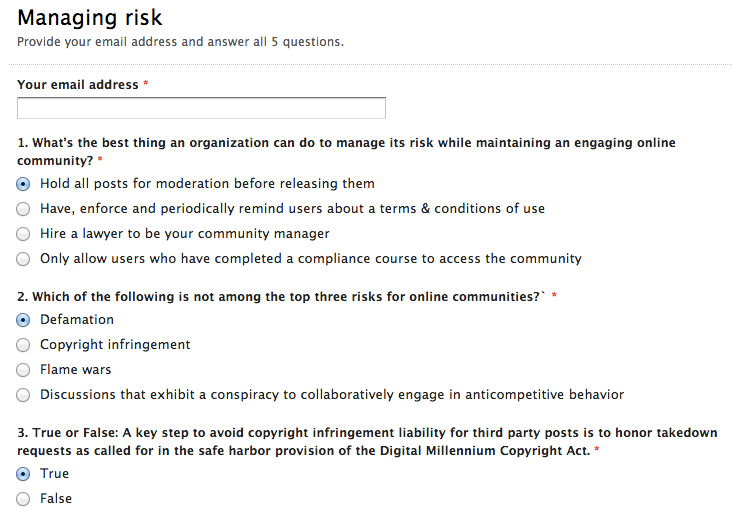The image size is (732, 516).
Task: Select Flame wars radio button
Action: 23,370
